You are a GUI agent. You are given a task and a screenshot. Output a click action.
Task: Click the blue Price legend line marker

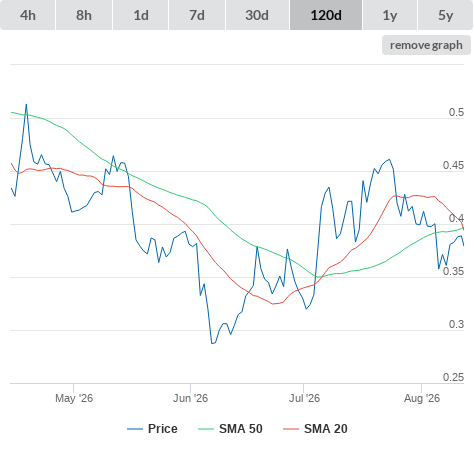(x=135, y=429)
